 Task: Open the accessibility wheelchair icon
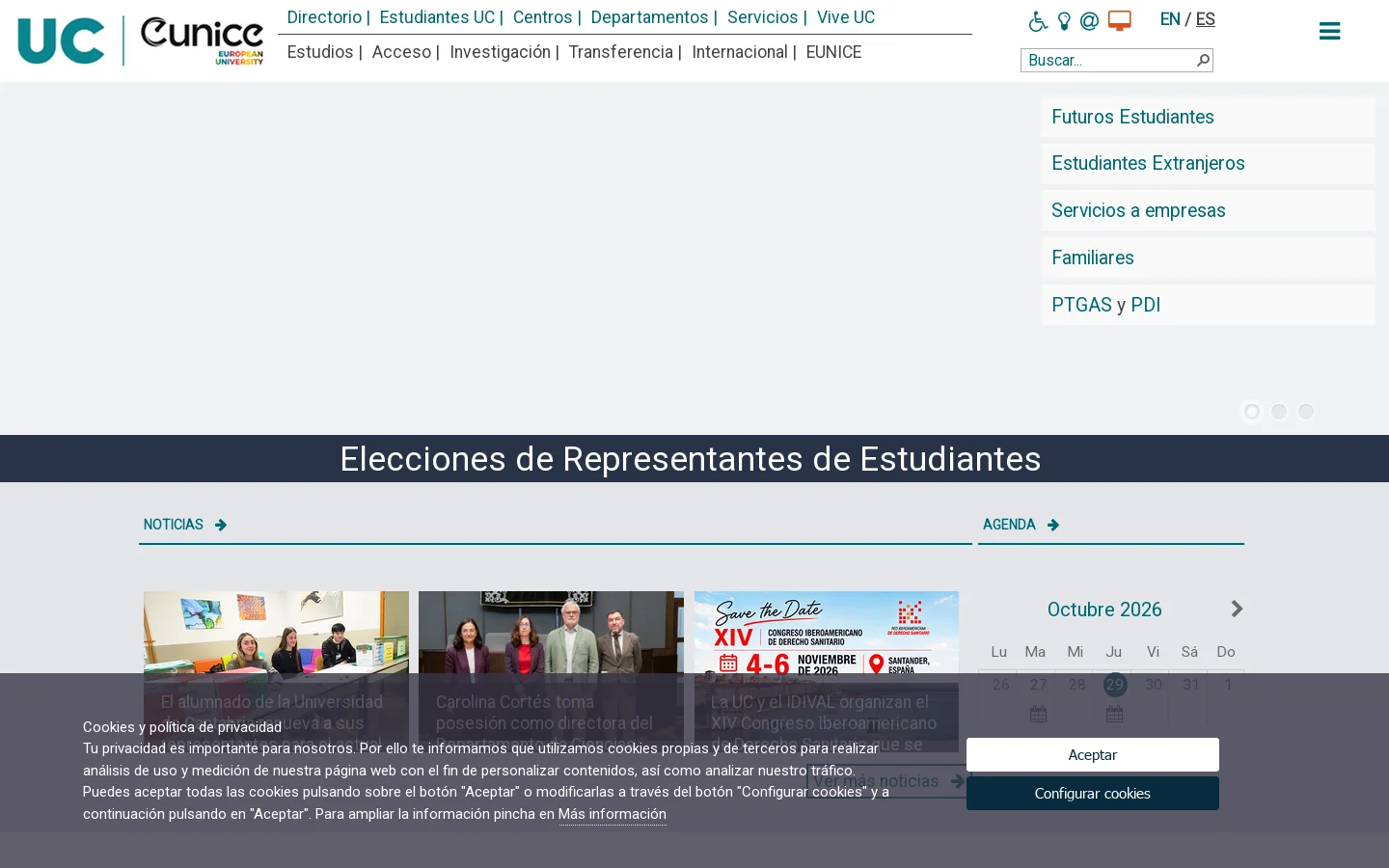tap(1038, 20)
